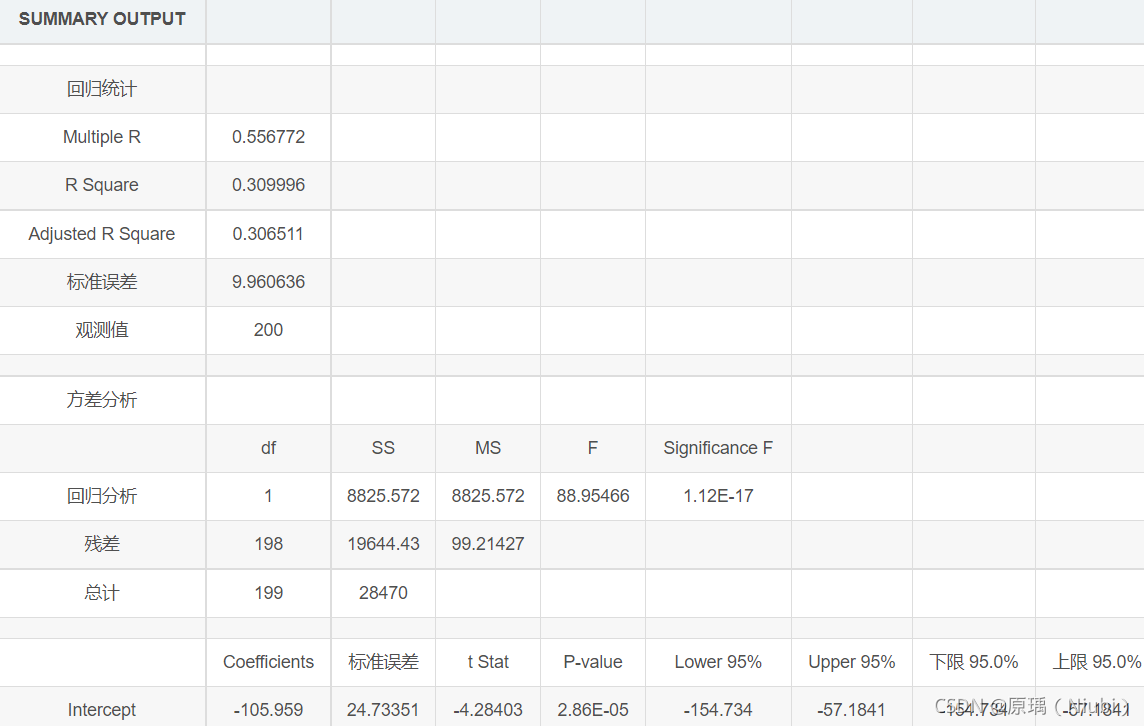Select the Intercept row label

pyautogui.click(x=102, y=710)
